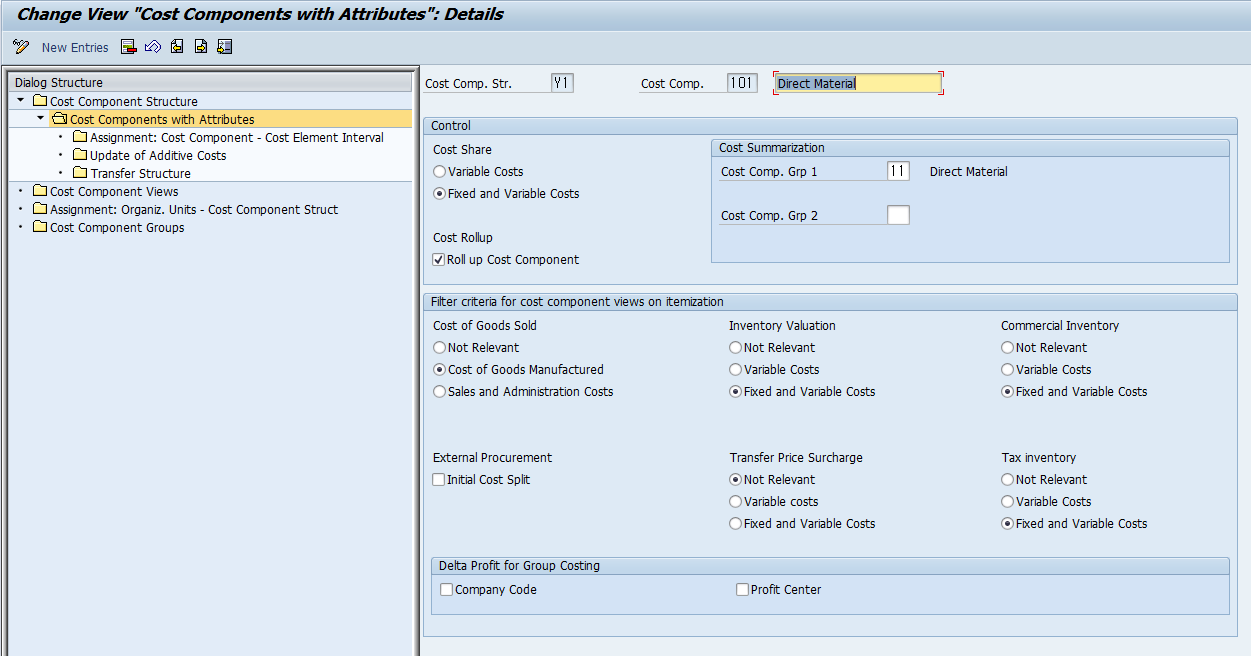Click the New Entries button

click(75, 46)
